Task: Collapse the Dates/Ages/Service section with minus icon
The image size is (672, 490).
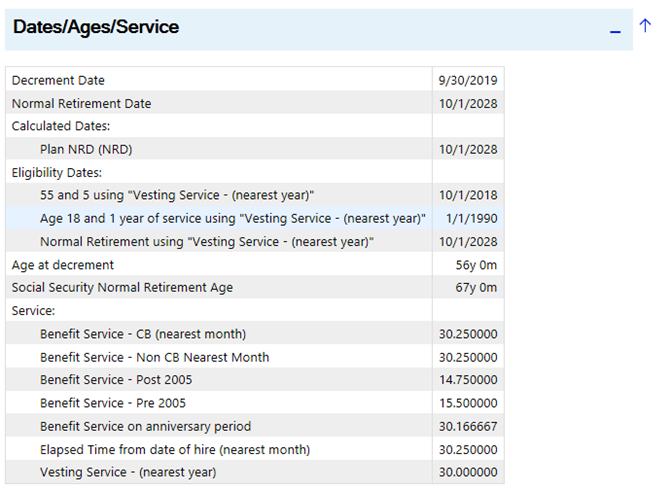Action: point(615,31)
